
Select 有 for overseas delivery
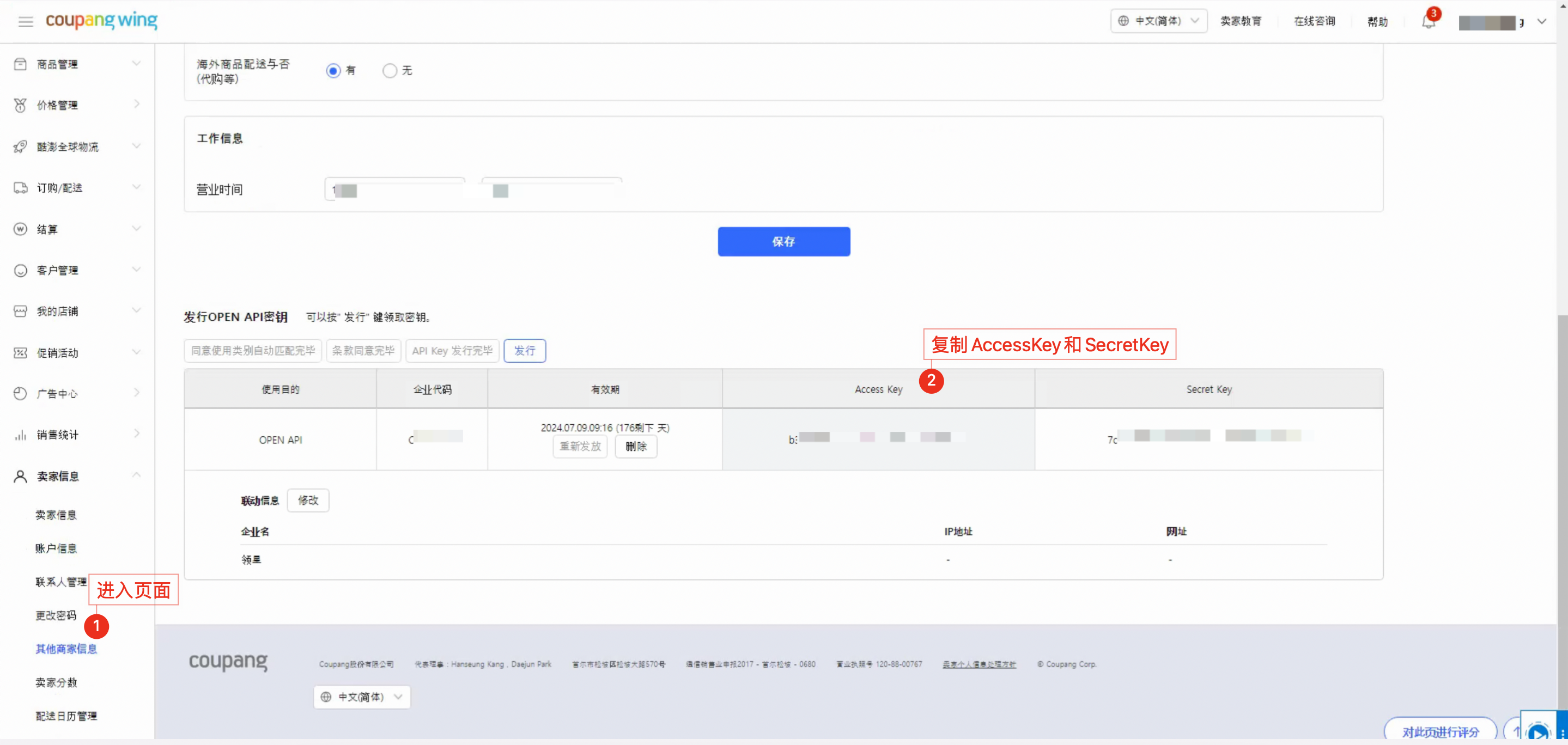(333, 71)
